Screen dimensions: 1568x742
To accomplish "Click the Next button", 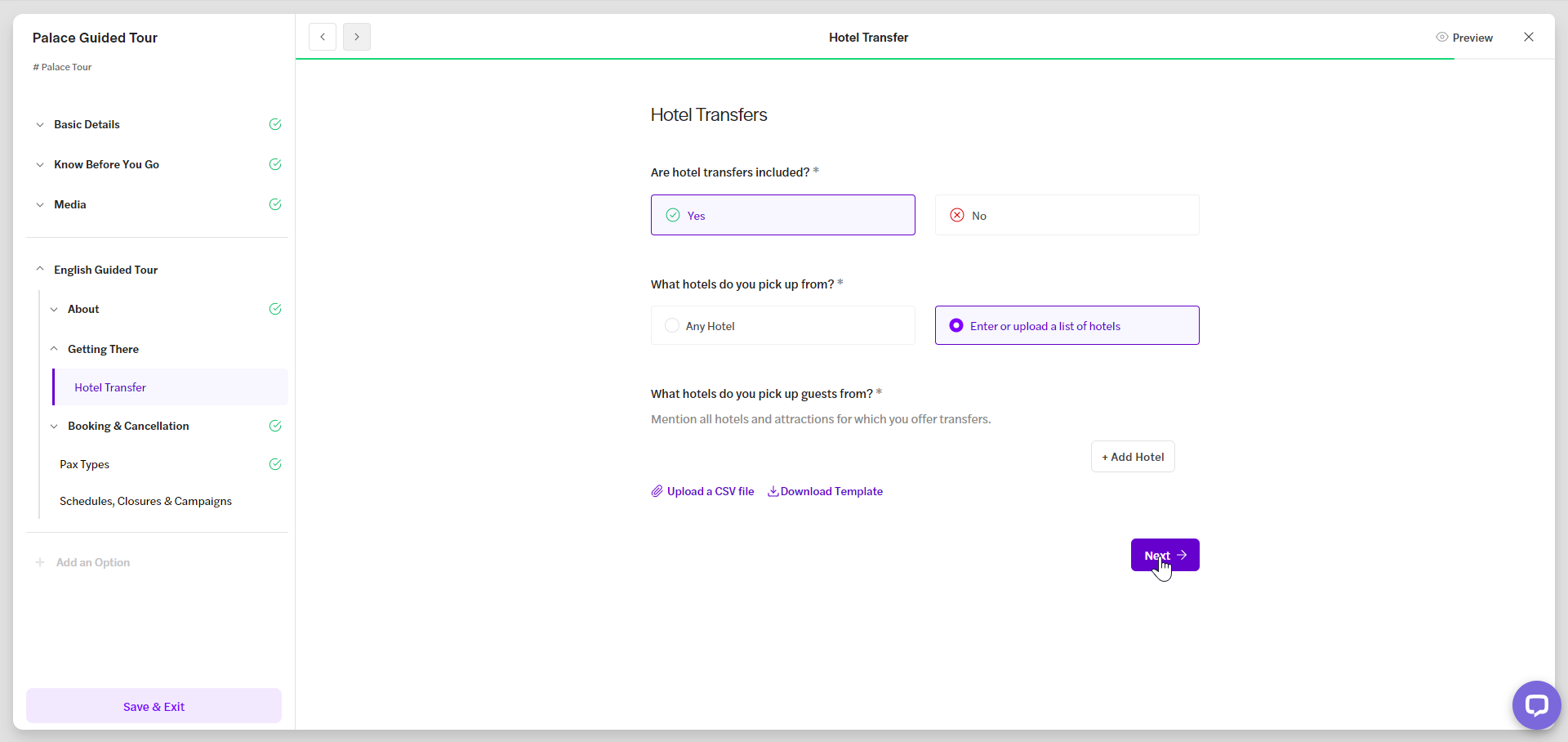I will [x=1165, y=555].
